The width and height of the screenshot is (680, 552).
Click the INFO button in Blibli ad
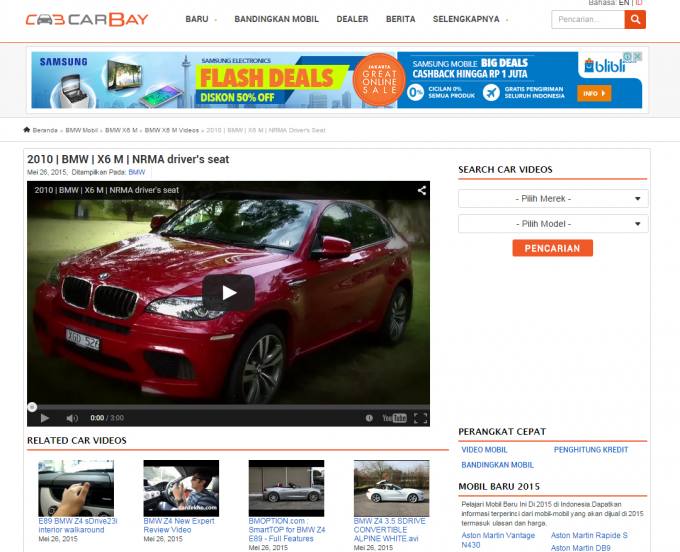[594, 93]
